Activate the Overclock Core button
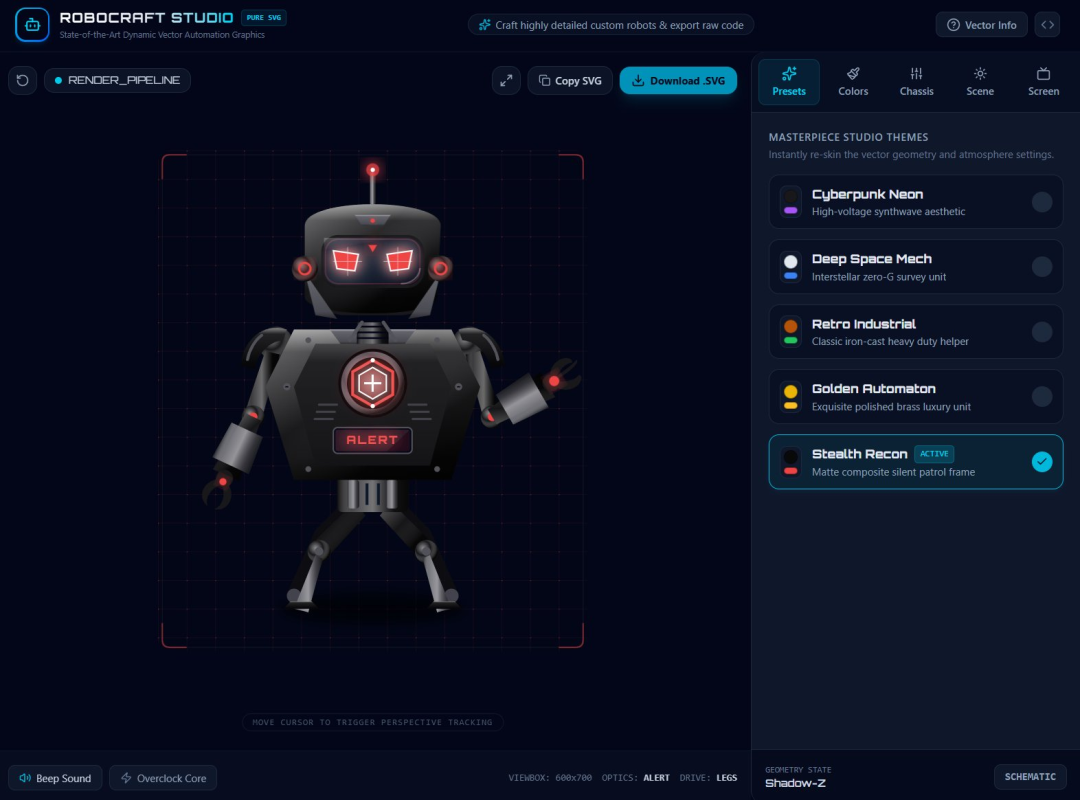Viewport: 1080px width, 800px height. click(x=163, y=778)
